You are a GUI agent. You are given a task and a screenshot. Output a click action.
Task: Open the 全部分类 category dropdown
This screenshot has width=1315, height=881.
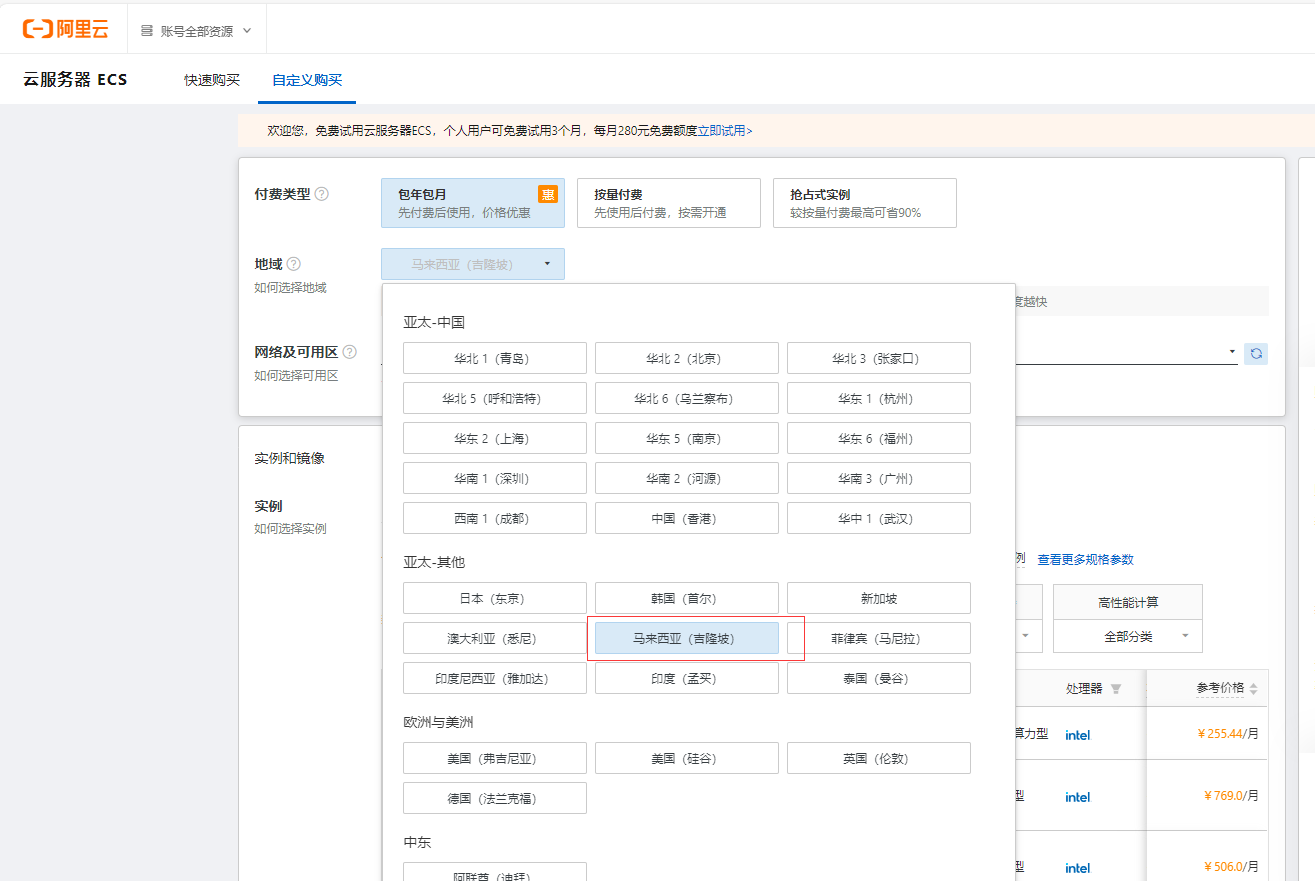[1128, 636]
